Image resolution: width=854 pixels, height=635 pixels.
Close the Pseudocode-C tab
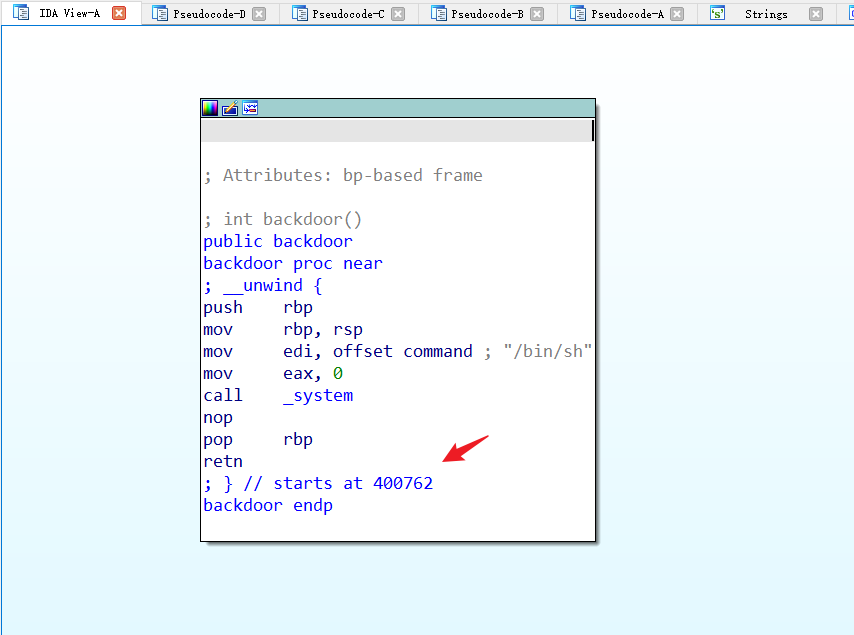[398, 14]
